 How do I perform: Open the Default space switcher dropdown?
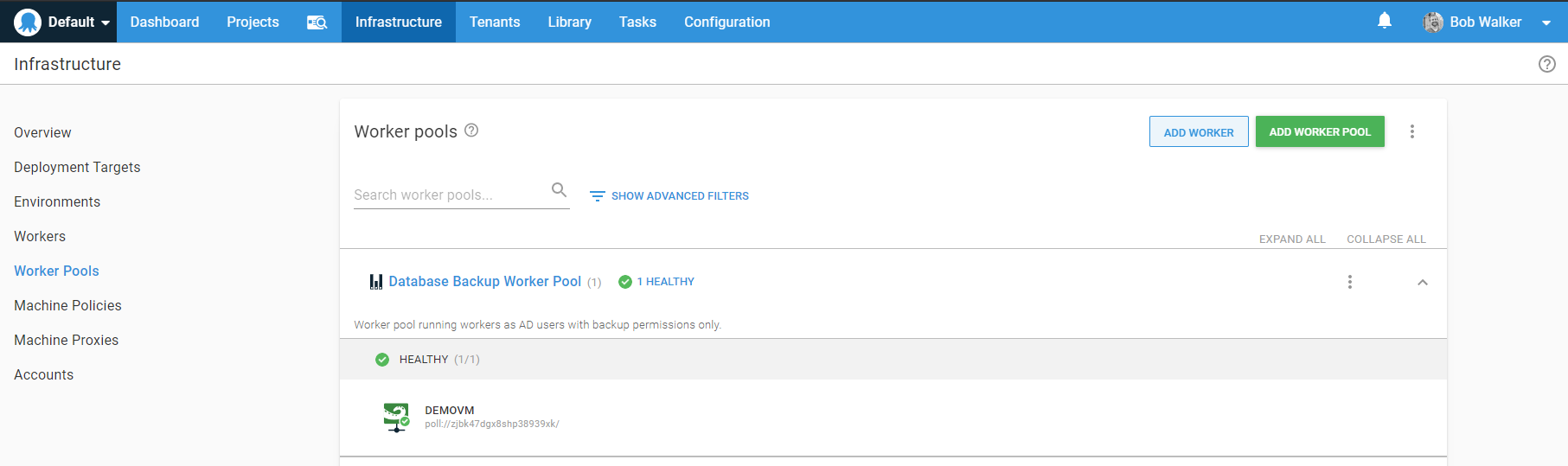click(x=78, y=22)
